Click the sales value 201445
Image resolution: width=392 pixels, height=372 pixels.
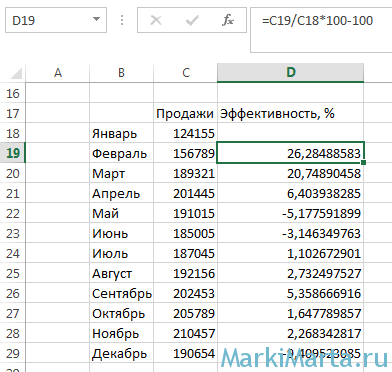click(x=185, y=193)
